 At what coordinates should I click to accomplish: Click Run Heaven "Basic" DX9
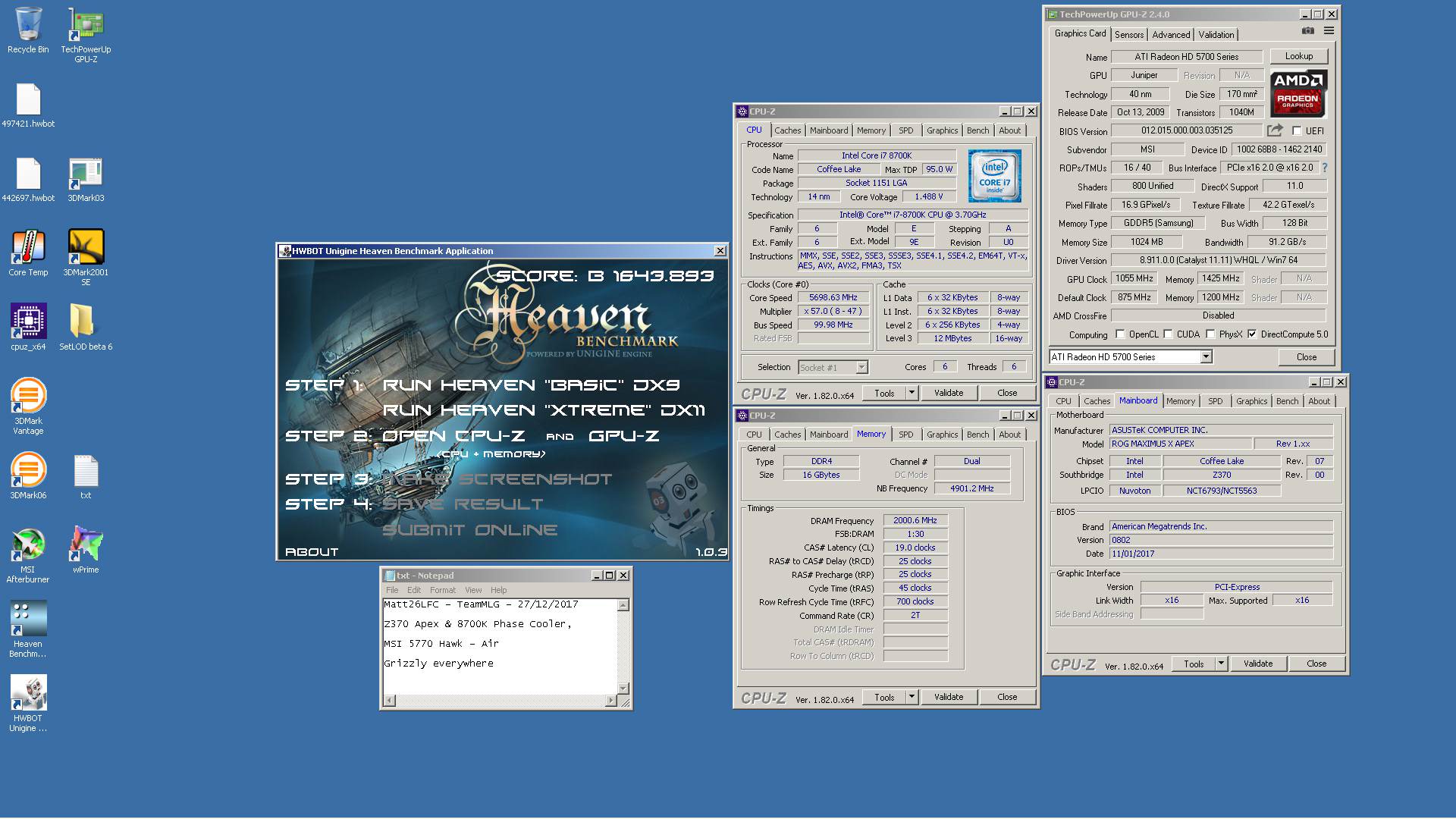[x=531, y=385]
